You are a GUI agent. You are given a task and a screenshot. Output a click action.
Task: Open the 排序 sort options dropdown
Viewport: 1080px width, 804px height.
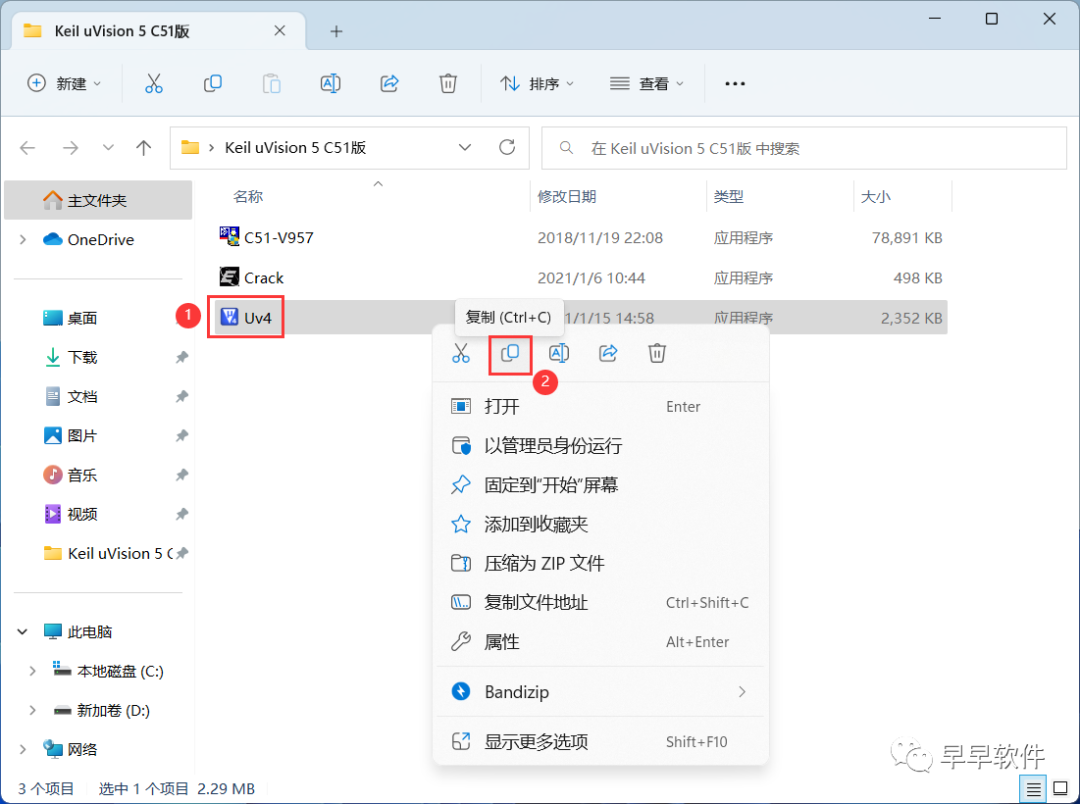pos(537,84)
